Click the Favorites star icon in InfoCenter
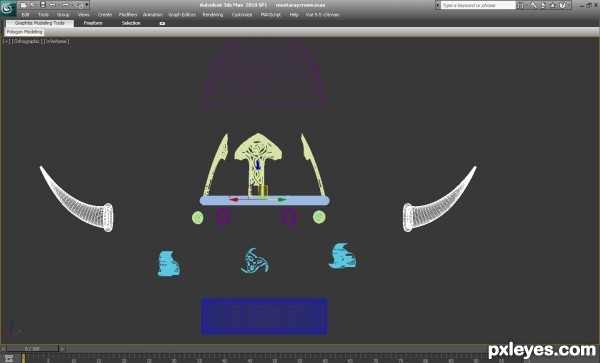Screen dimensions: 600x363 tap(553, 5)
